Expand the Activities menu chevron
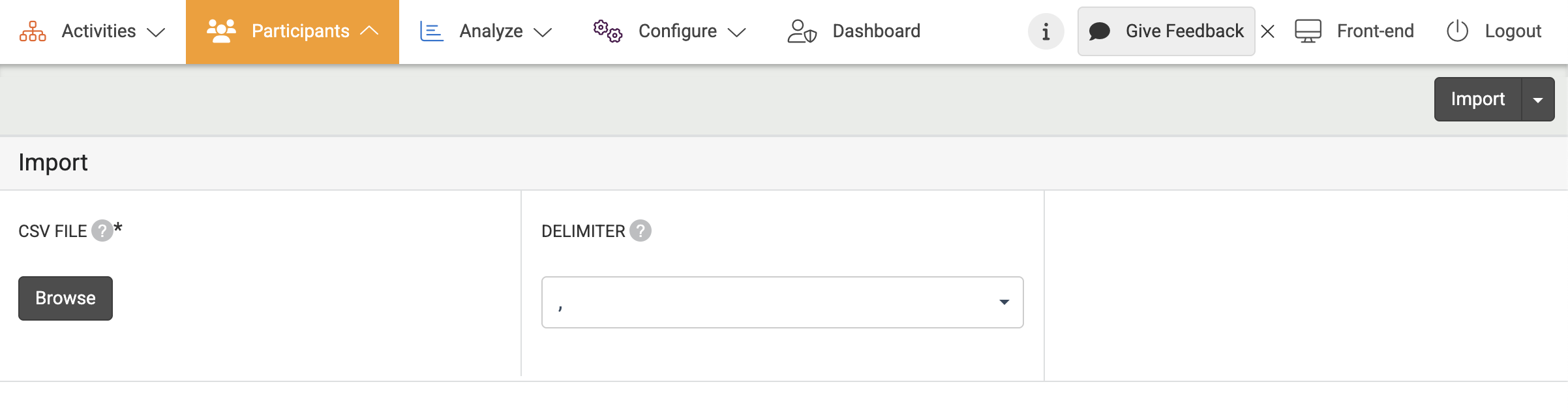Viewport: 1568px width, 414px height. (x=156, y=32)
